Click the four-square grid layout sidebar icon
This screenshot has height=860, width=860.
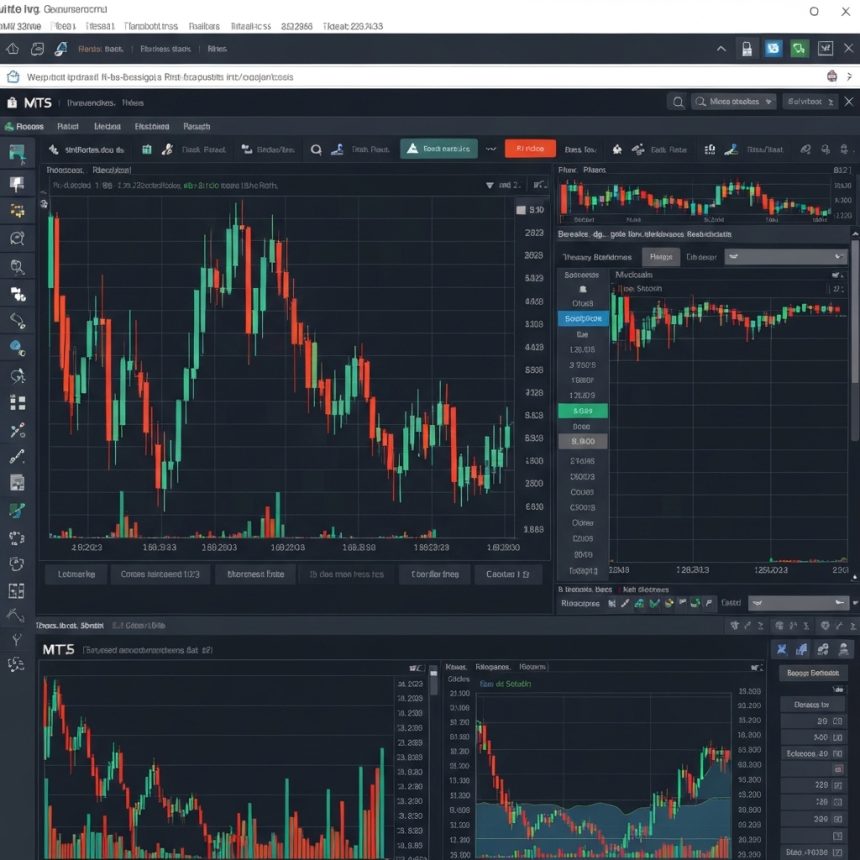click(x=17, y=402)
